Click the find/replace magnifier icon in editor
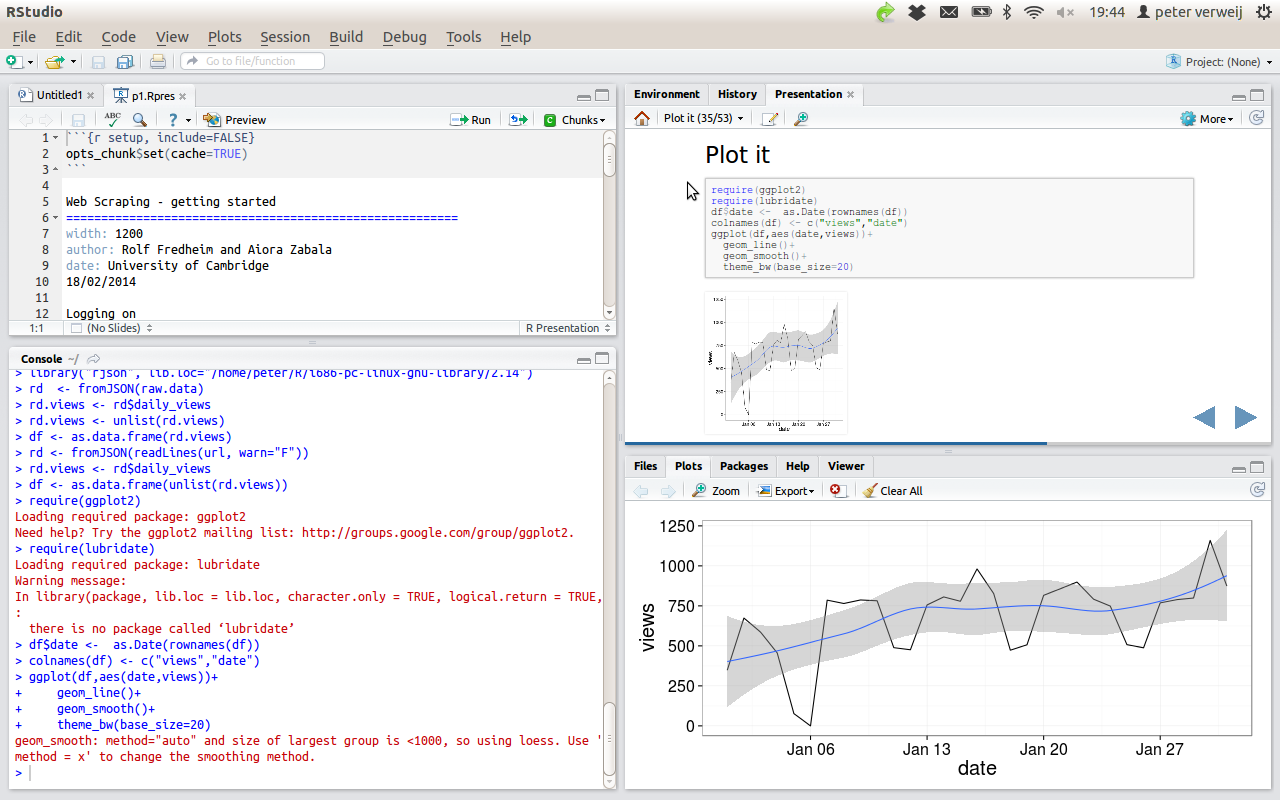 coord(140,120)
